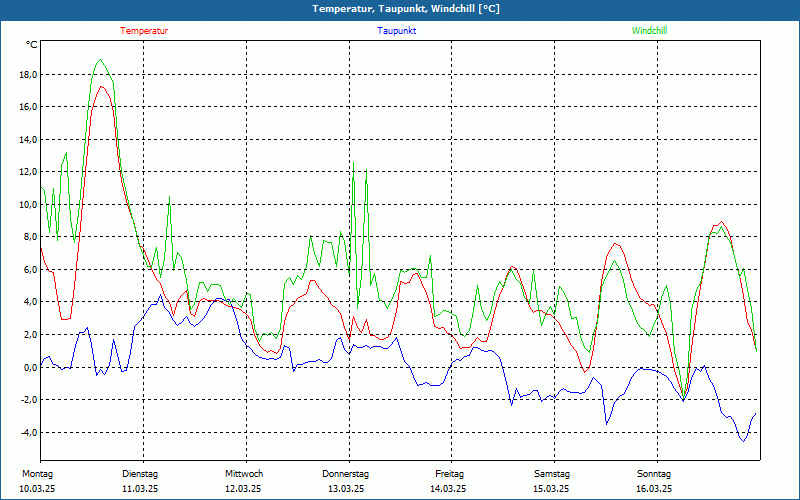Click the blue Taupunkt legend label

[396, 31]
